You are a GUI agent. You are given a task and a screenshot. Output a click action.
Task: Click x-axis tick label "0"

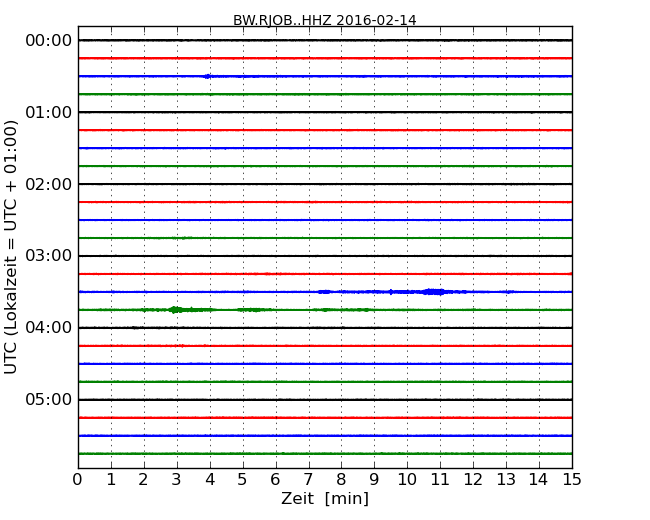coord(78,479)
